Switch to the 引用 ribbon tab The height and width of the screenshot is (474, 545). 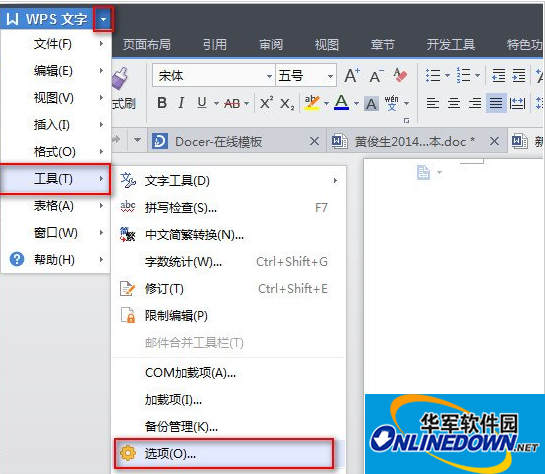click(x=215, y=44)
